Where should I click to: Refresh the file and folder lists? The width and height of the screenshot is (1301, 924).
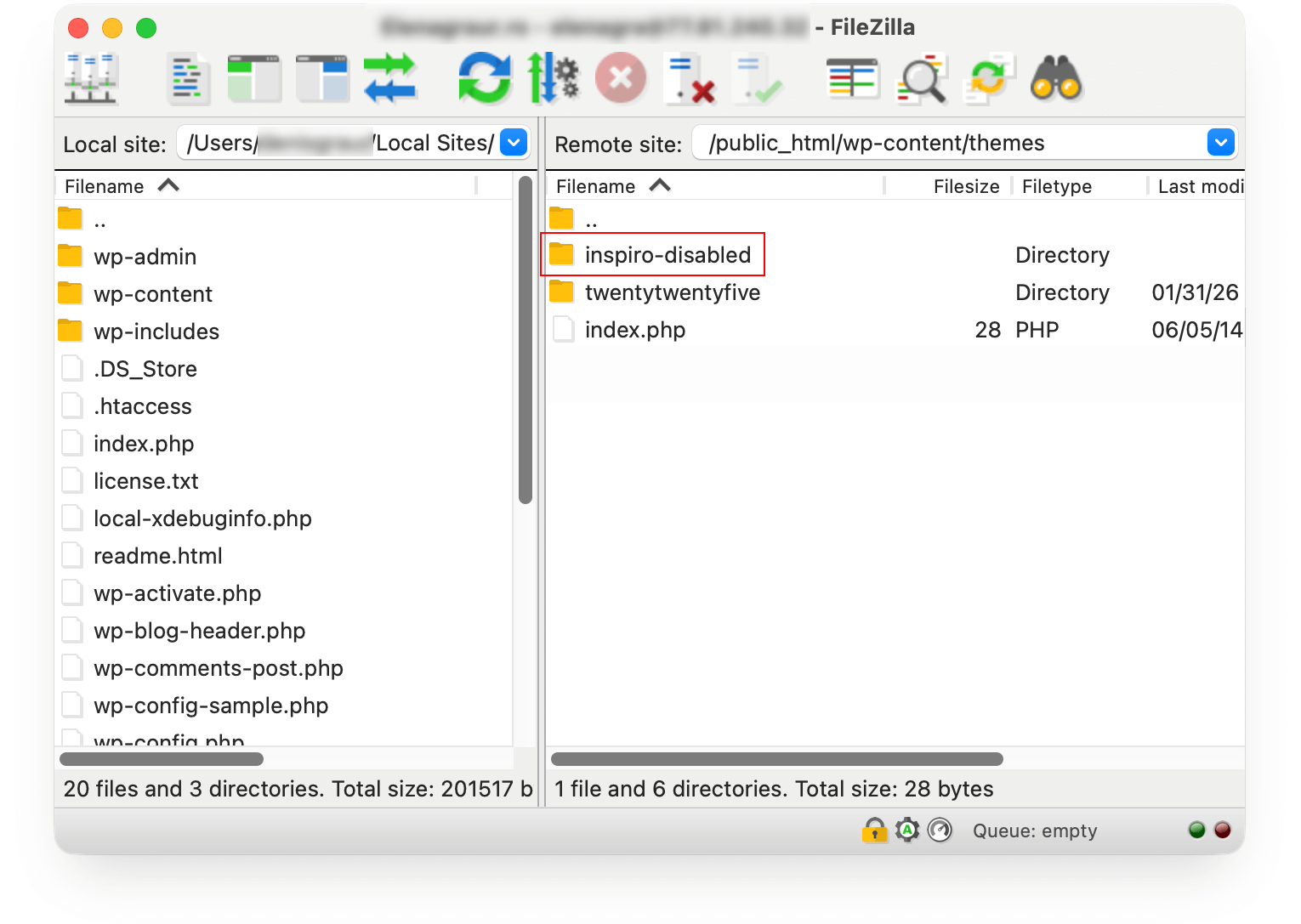point(485,78)
